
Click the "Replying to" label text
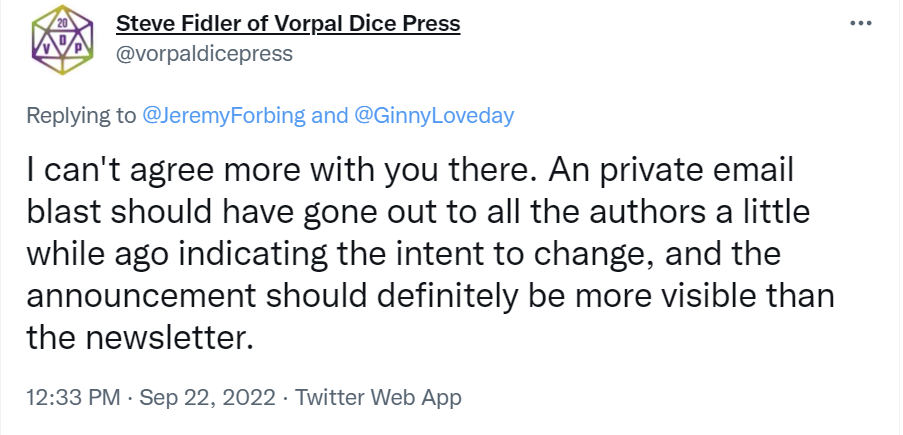tap(81, 115)
